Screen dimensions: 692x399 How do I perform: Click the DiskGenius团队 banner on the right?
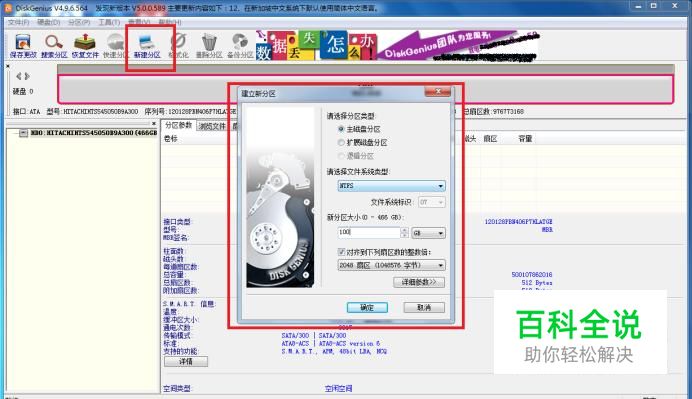click(458, 45)
